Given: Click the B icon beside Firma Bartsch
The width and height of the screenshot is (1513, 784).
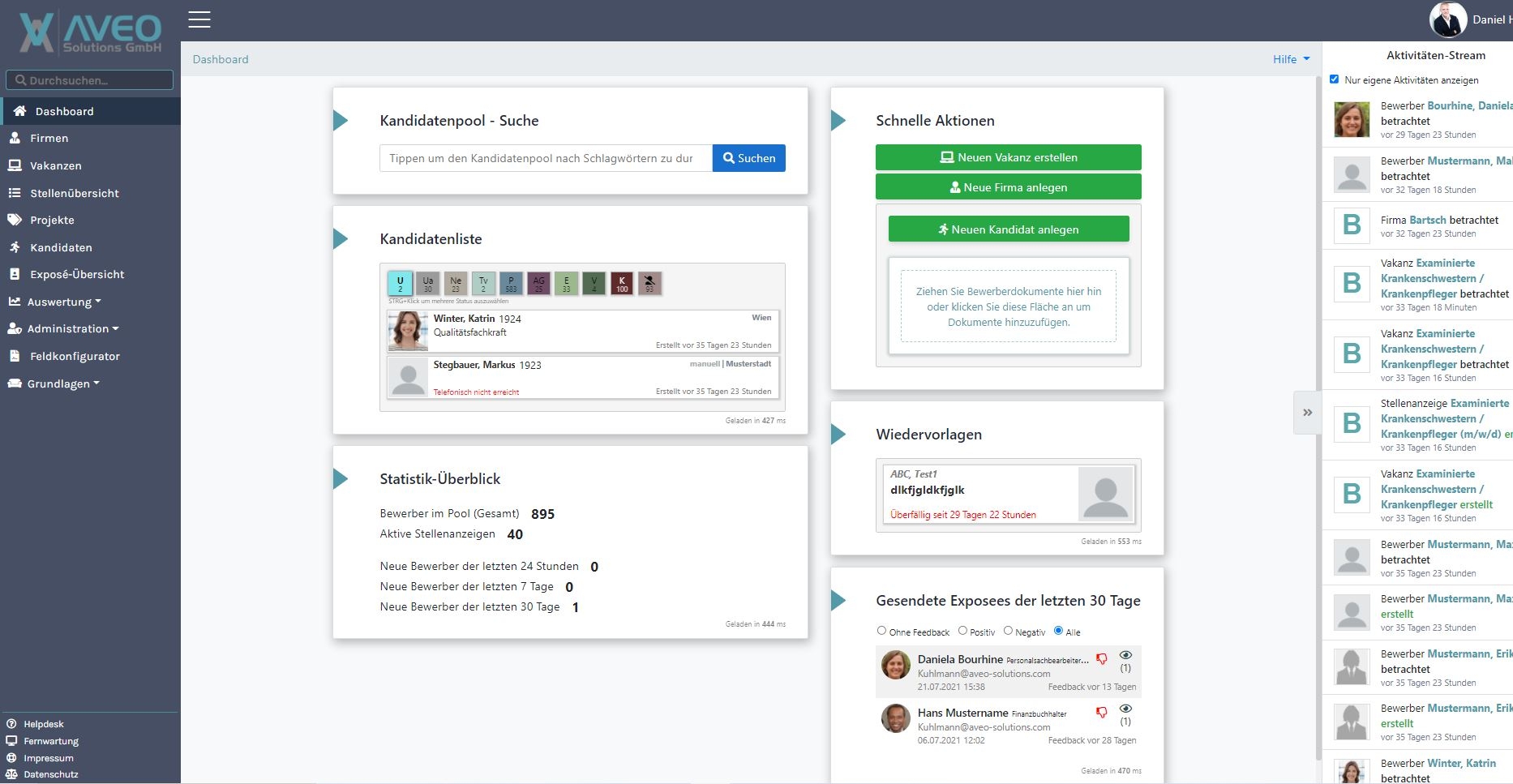Looking at the screenshot, I should tap(1352, 225).
